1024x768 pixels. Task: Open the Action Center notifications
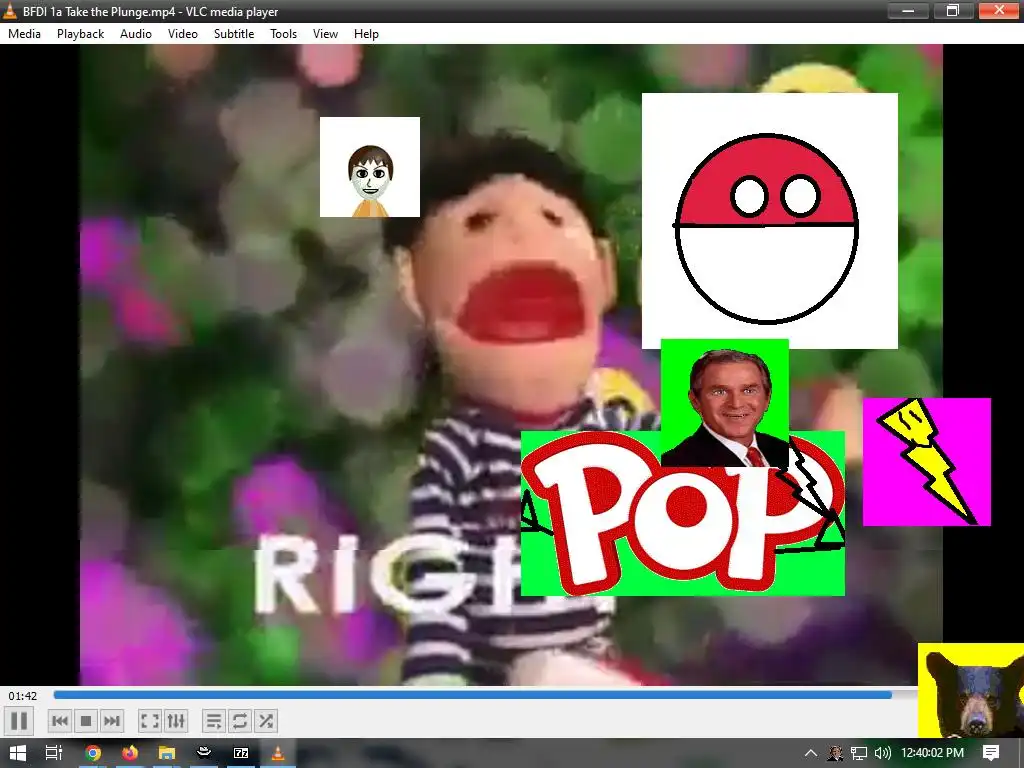991,753
